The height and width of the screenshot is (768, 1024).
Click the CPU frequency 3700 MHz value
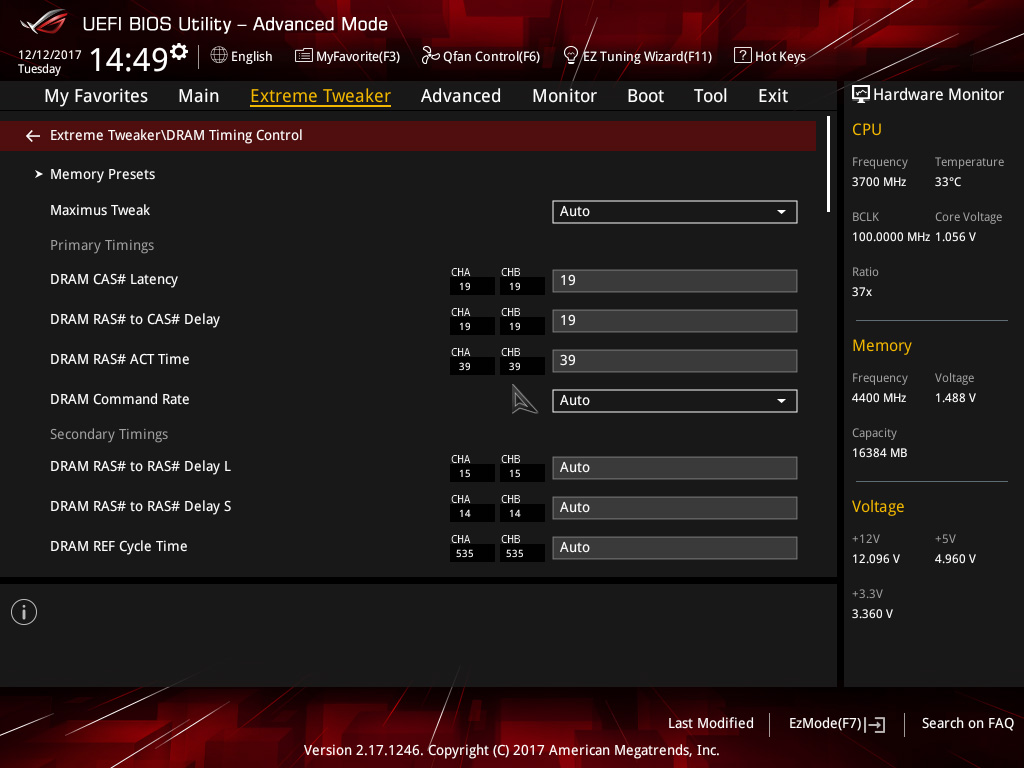click(x=878, y=182)
